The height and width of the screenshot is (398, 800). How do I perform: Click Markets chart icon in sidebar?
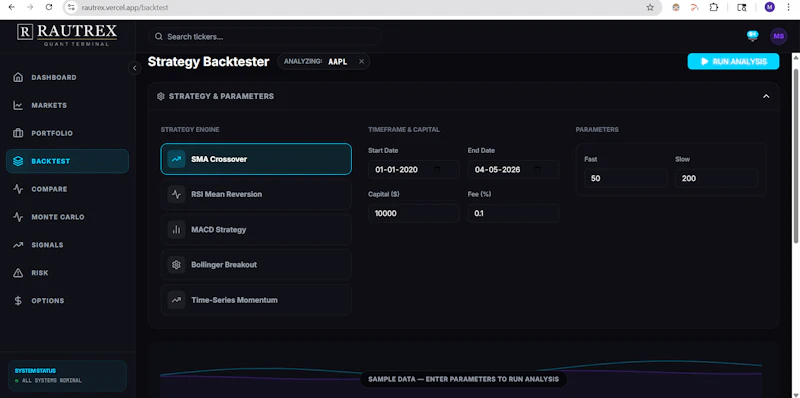tap(18, 106)
